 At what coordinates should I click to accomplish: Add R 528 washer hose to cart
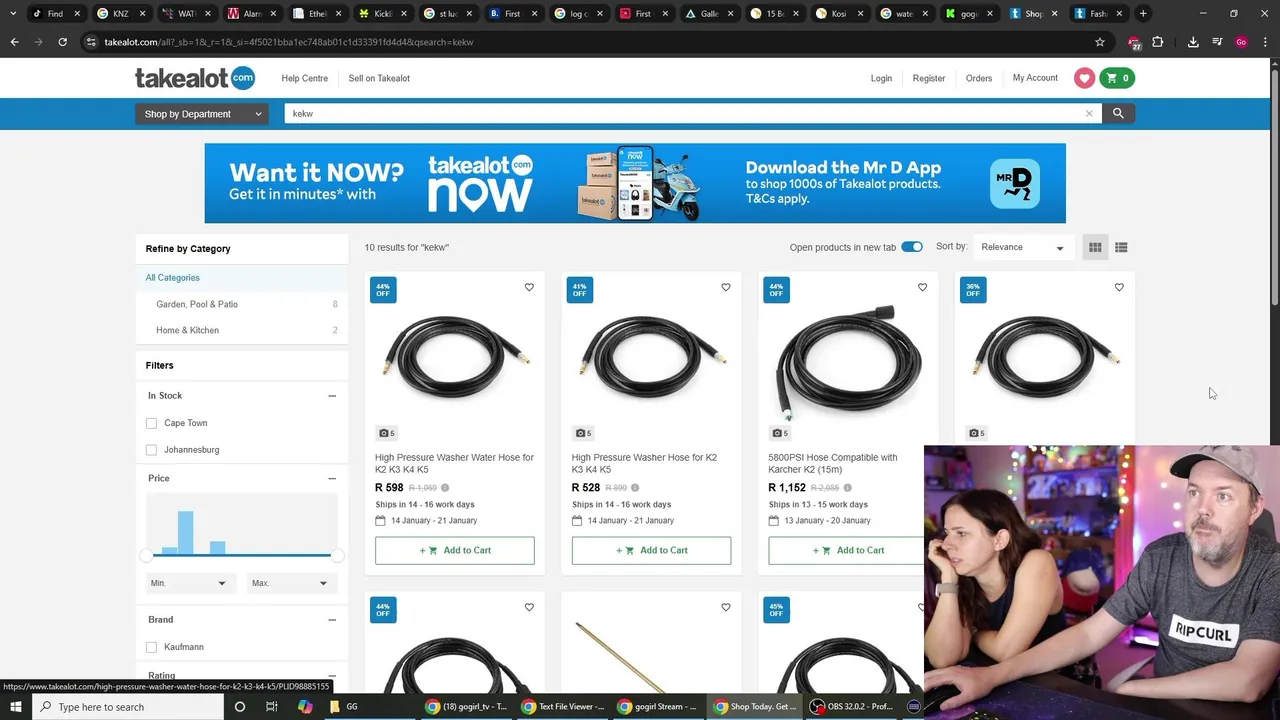click(x=651, y=550)
